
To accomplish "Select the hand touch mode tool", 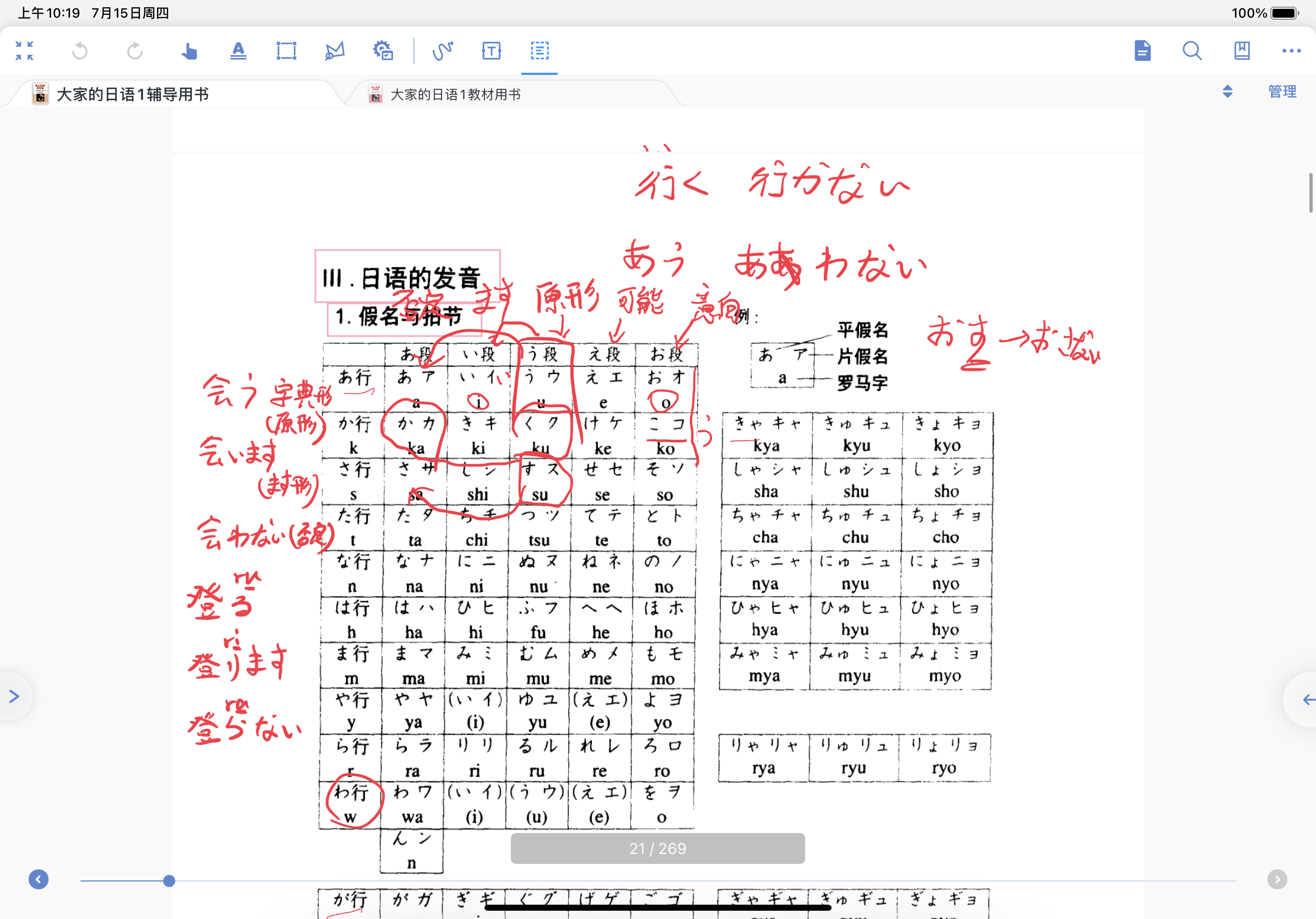I will [188, 51].
